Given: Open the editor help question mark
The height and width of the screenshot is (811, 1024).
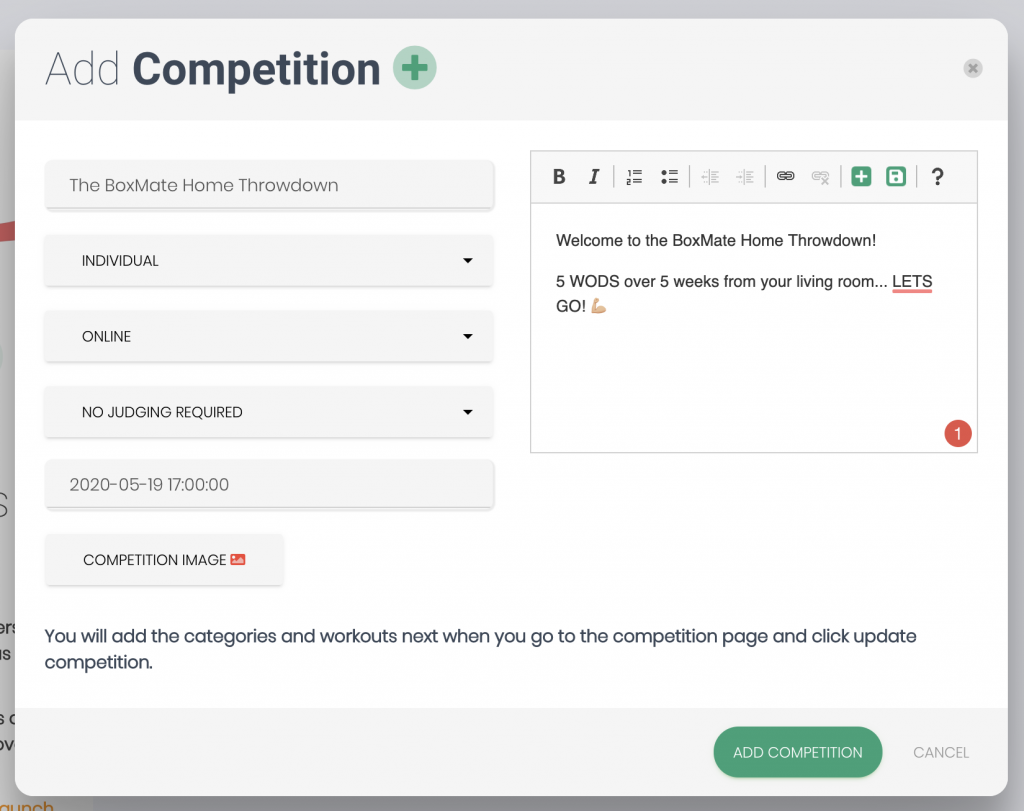Looking at the screenshot, I should pyautogui.click(x=937, y=176).
